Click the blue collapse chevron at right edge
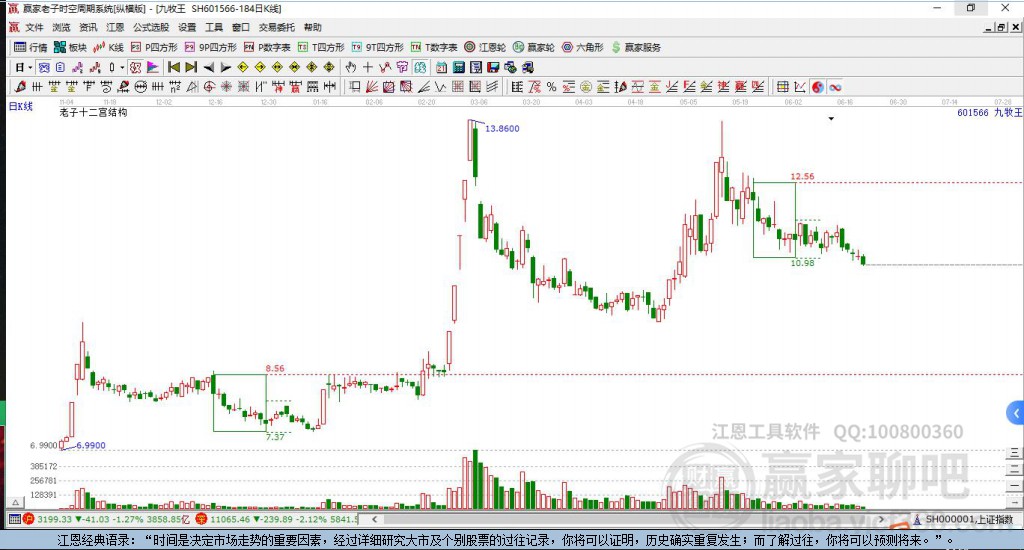This screenshot has width=1024, height=550. (x=1016, y=413)
